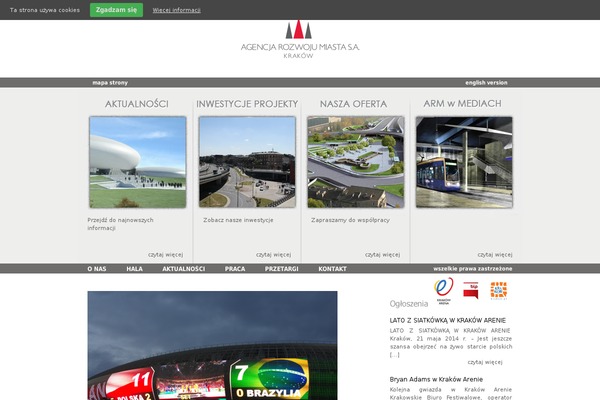Click wszelkie prawa zastrzeżone text
Screen dimensions: 600x400
[473, 269]
